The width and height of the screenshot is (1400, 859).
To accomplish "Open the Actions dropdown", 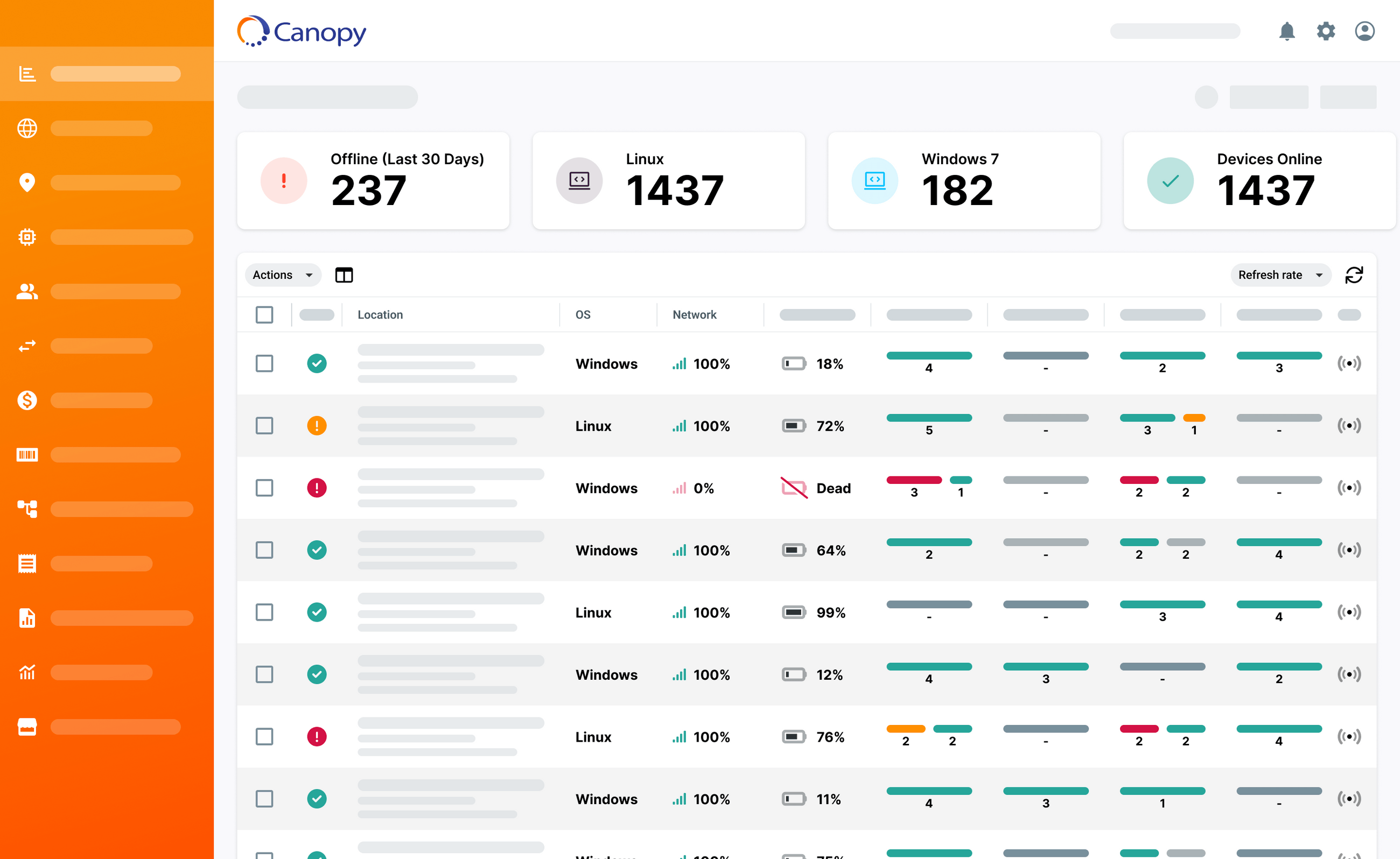I will coord(283,275).
